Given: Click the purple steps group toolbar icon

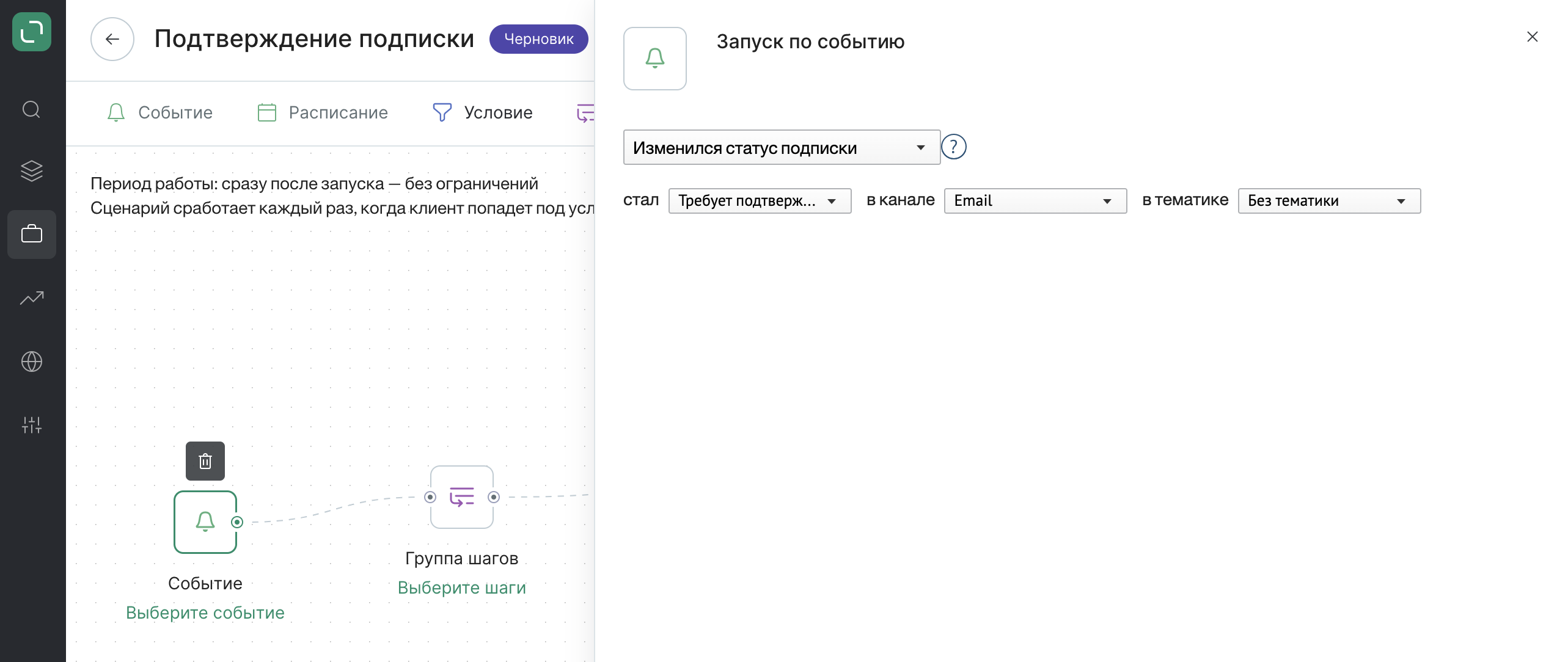Looking at the screenshot, I should [585, 112].
